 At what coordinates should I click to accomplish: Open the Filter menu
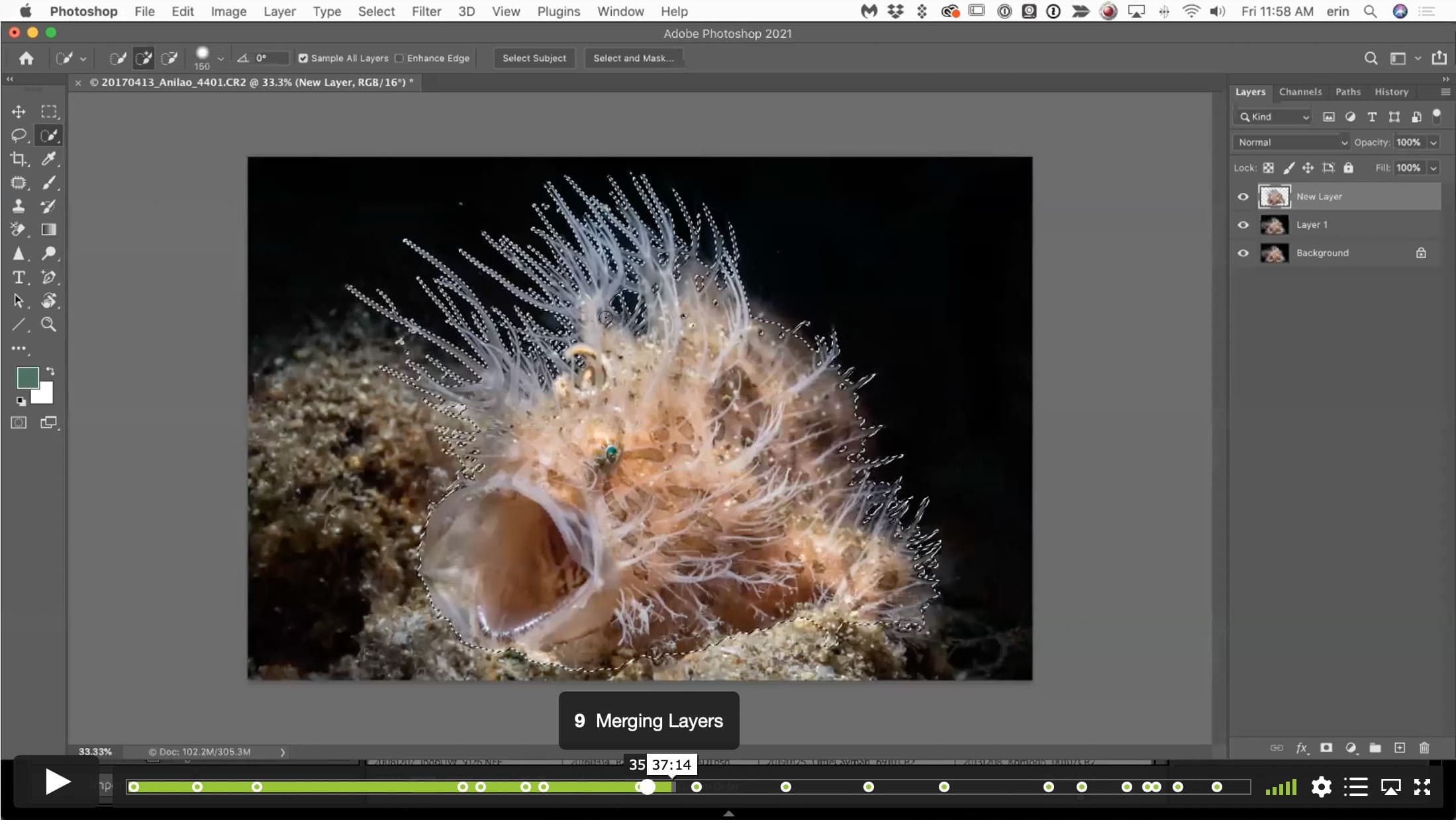click(x=426, y=11)
